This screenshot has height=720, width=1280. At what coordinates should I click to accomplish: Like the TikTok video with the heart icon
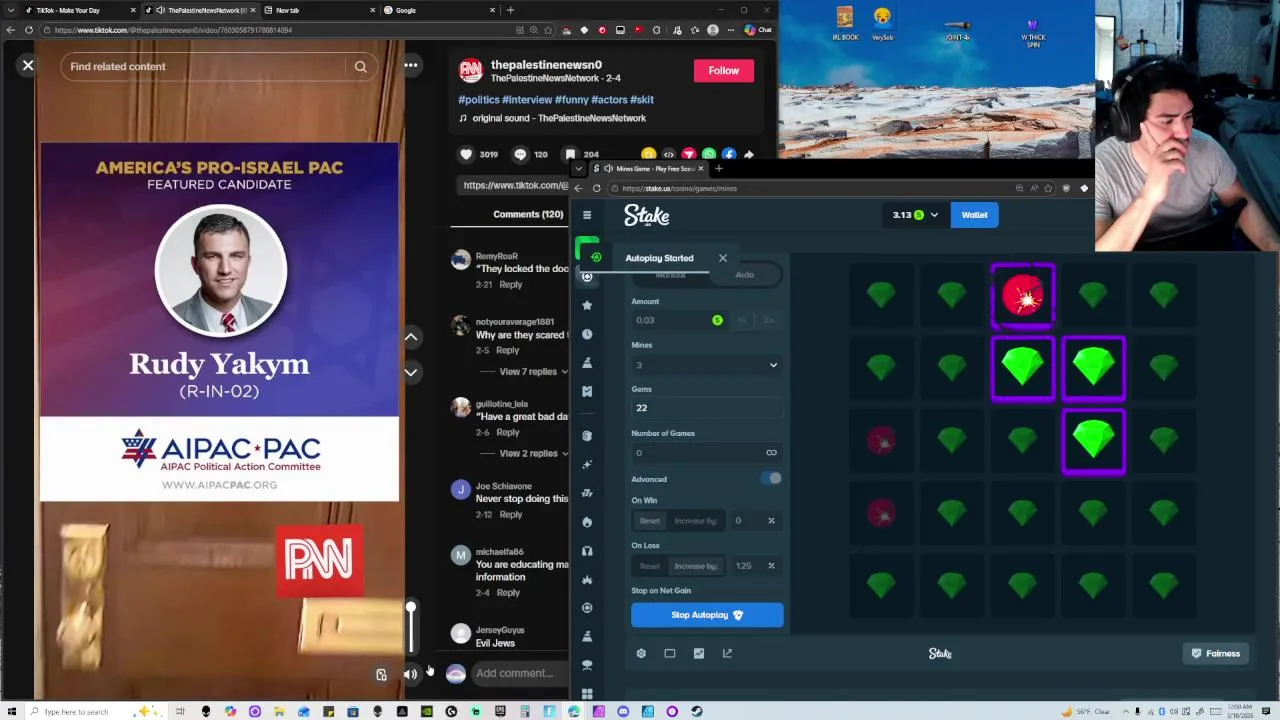click(x=466, y=154)
